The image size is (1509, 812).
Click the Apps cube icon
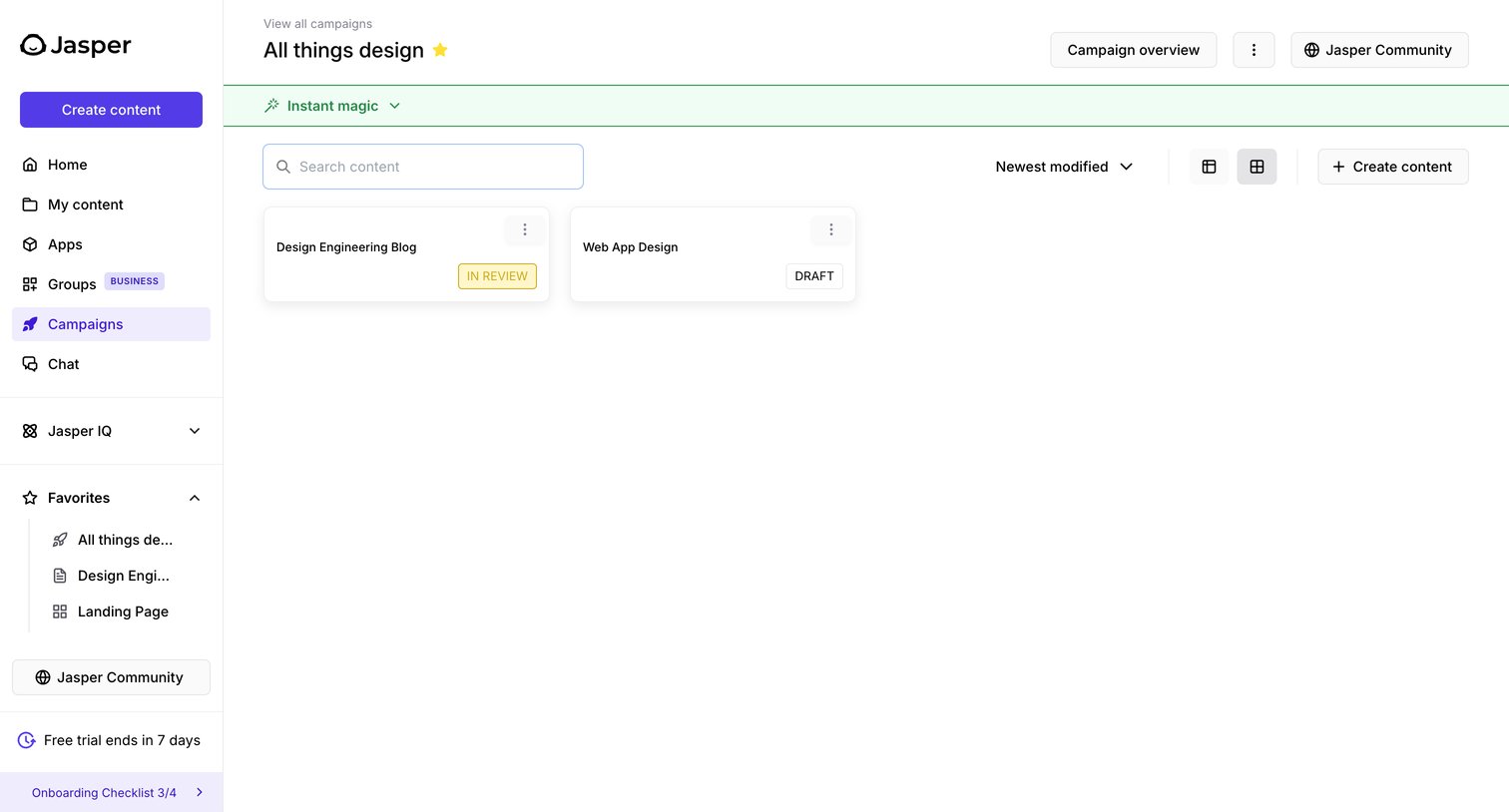(30, 244)
